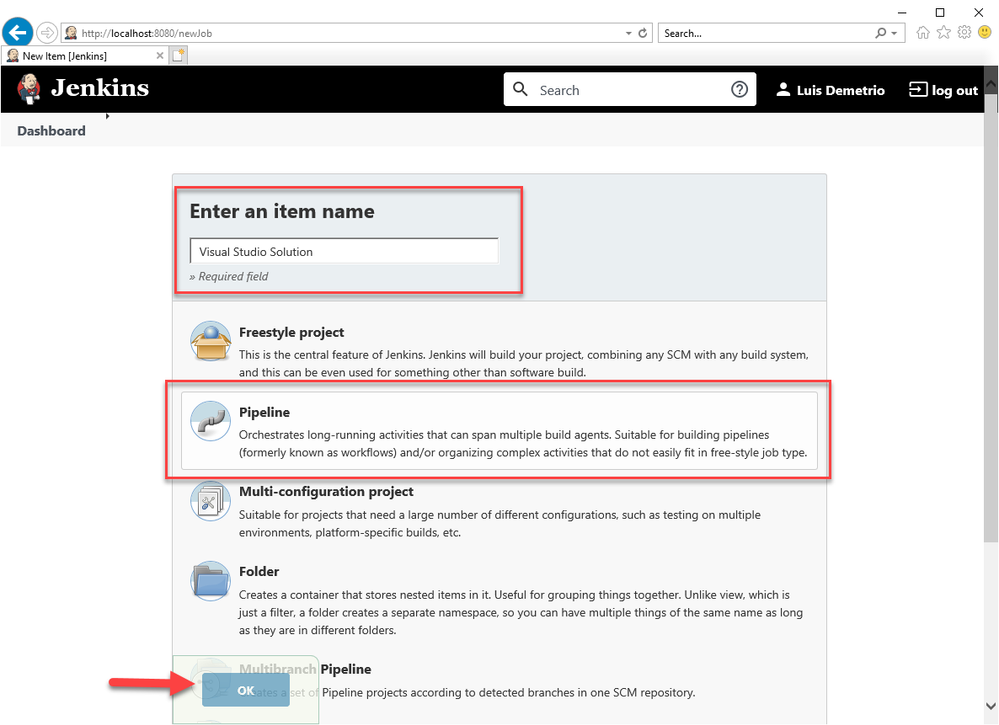This screenshot has width=999, height=725.
Task: Click the Jenkins favicon in the address bar
Action: click(x=71, y=33)
